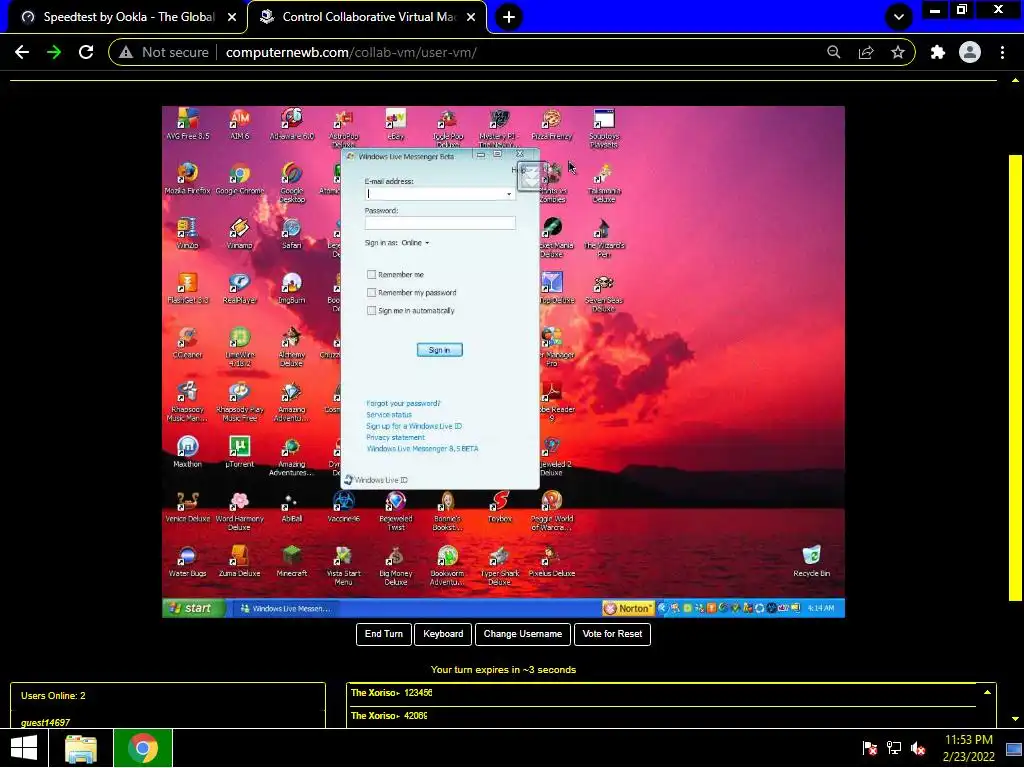The width and height of the screenshot is (1024, 768).
Task: Select the Bejeweled Twist desktop icon
Action: pyautogui.click(x=396, y=511)
